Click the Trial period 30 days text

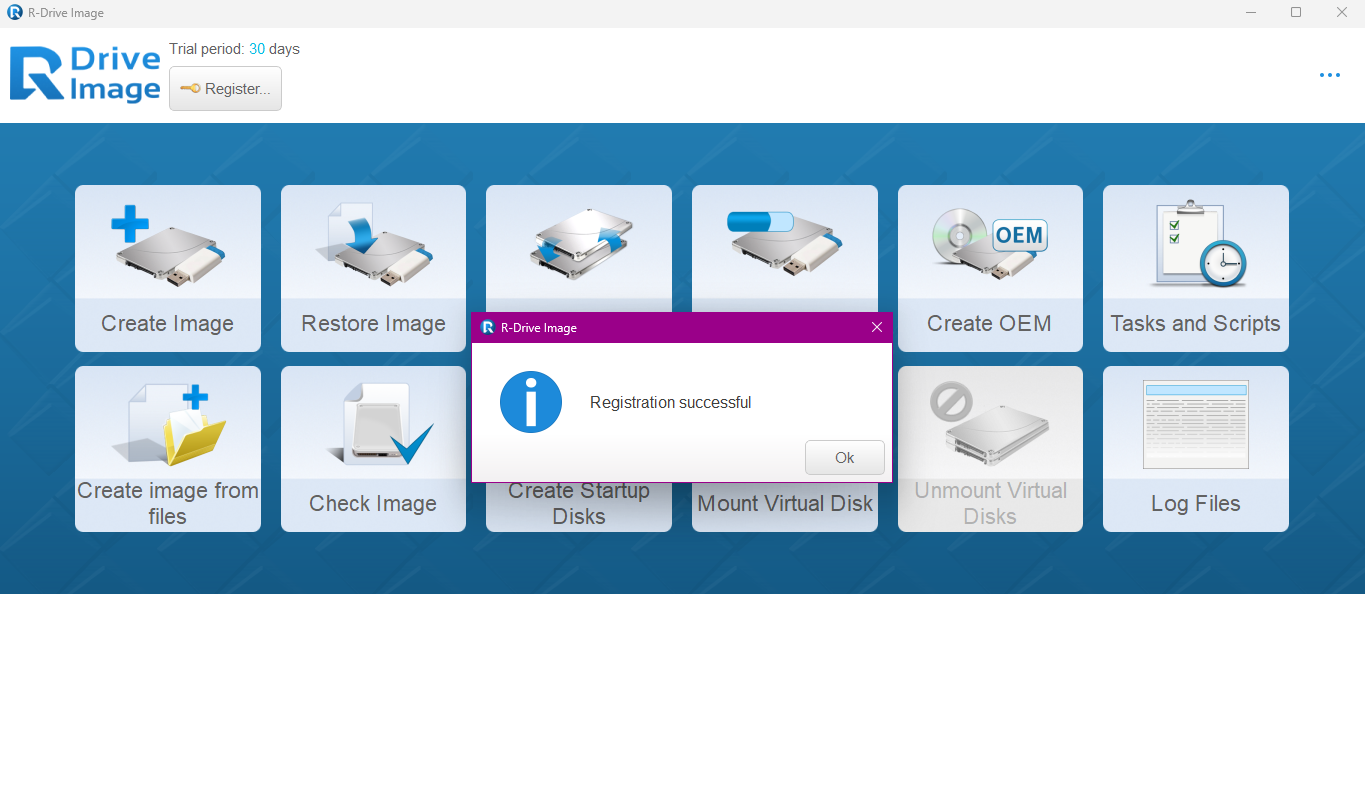[x=234, y=49]
